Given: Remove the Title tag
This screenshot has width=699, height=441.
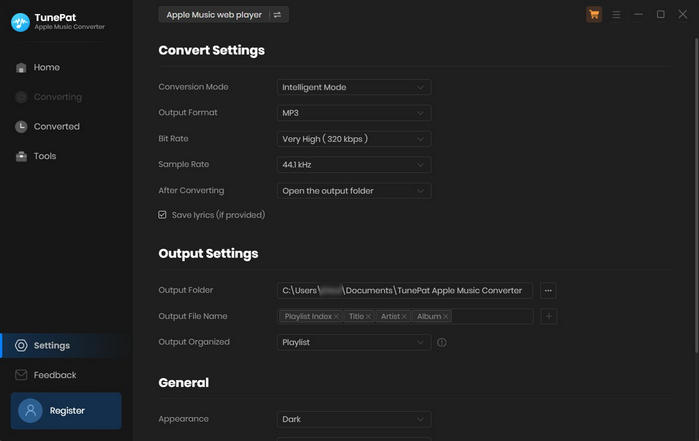Looking at the screenshot, I should point(368,317).
